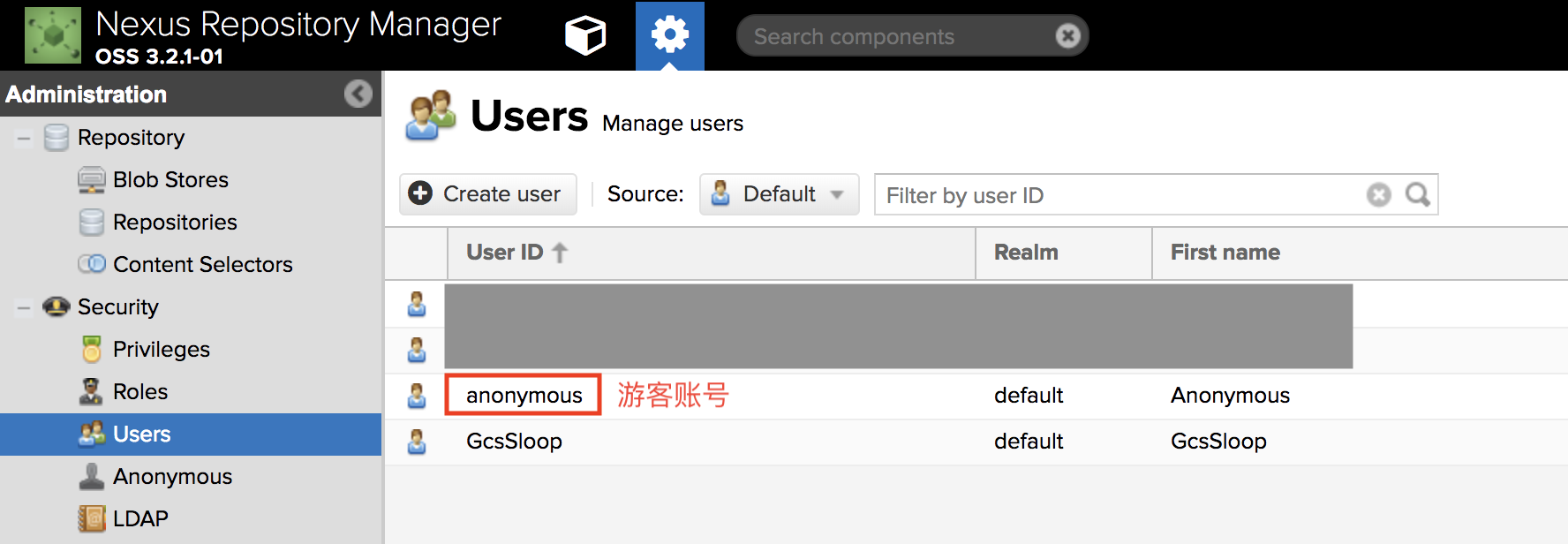Viewport: 1568px width, 544px height.
Task: Select Repository in the Administration tree
Action: tap(131, 138)
